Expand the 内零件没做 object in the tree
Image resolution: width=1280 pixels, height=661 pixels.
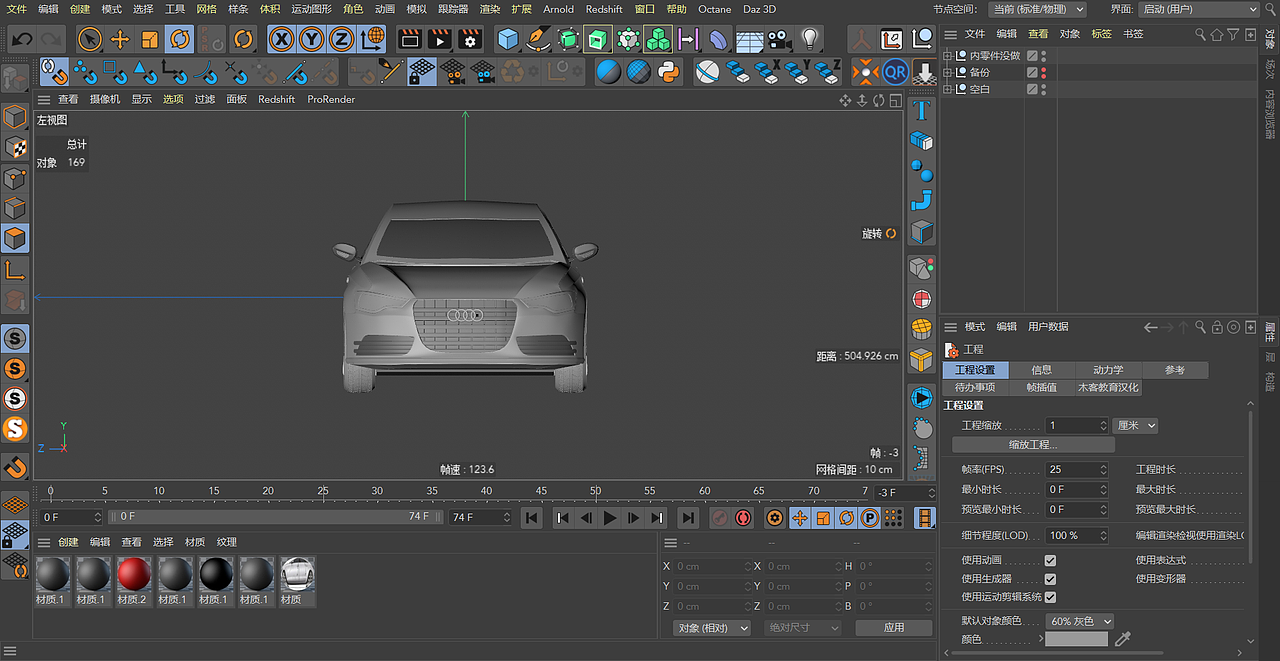[946, 56]
